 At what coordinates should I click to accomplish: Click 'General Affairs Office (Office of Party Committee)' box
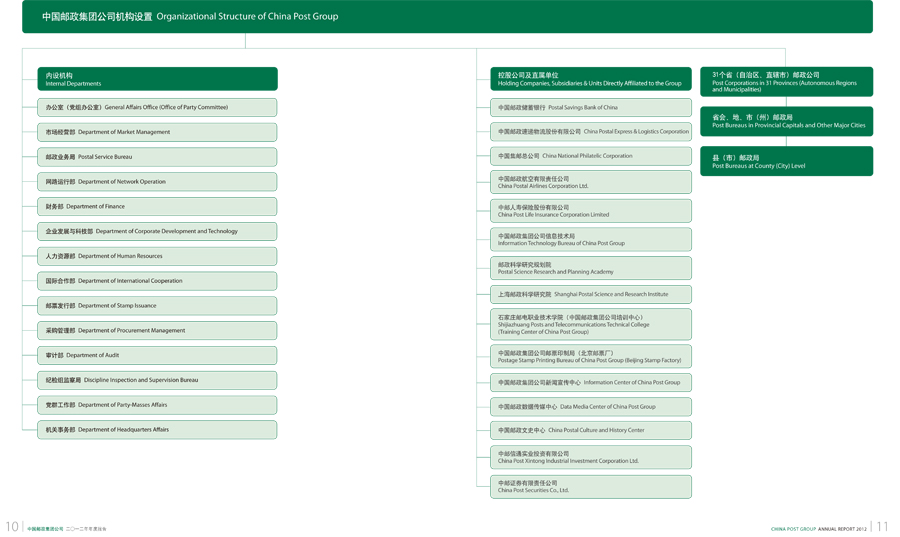157,107
